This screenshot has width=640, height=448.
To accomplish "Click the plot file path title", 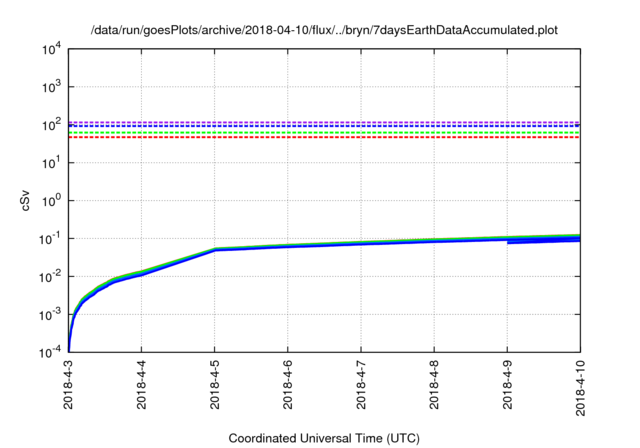I will pyautogui.click(x=324, y=30).
